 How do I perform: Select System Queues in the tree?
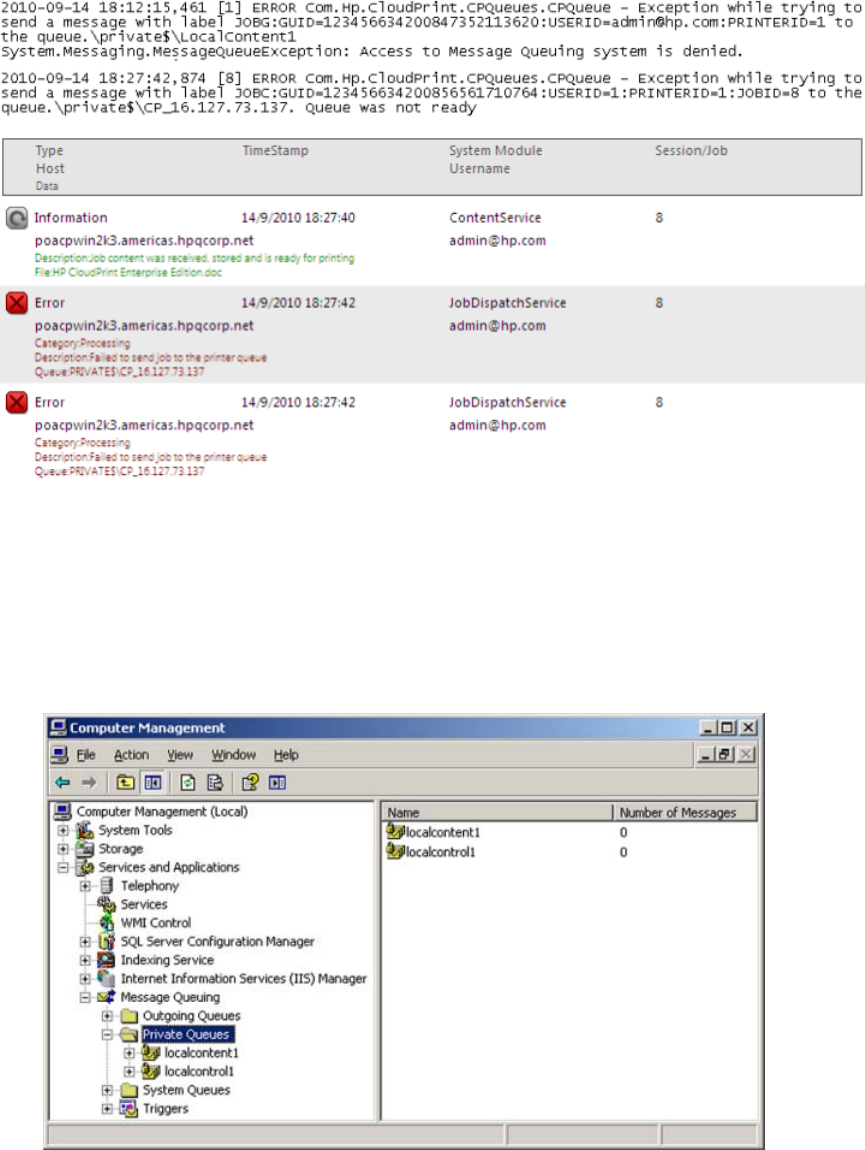click(186, 1090)
